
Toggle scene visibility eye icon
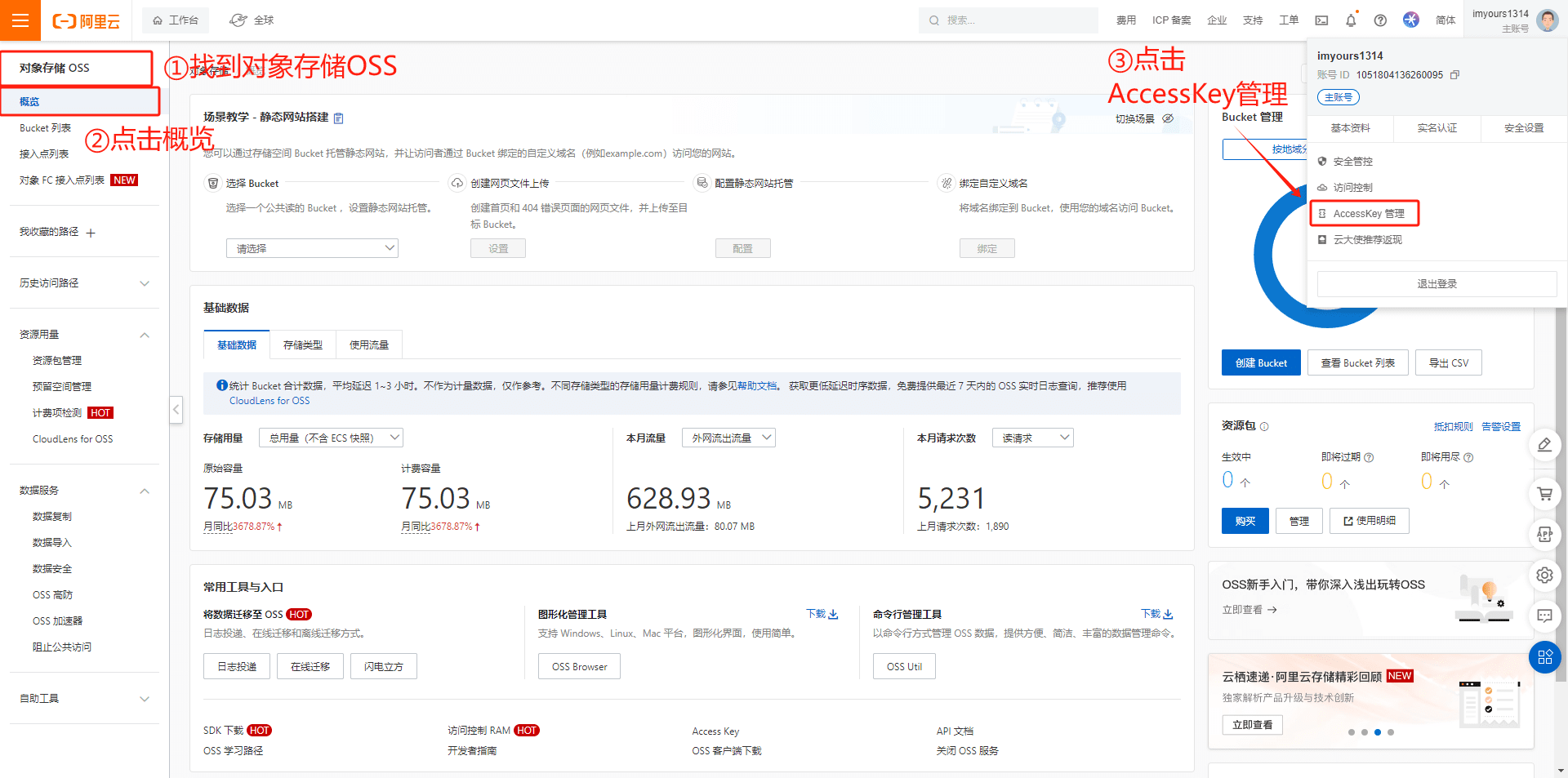(1168, 118)
